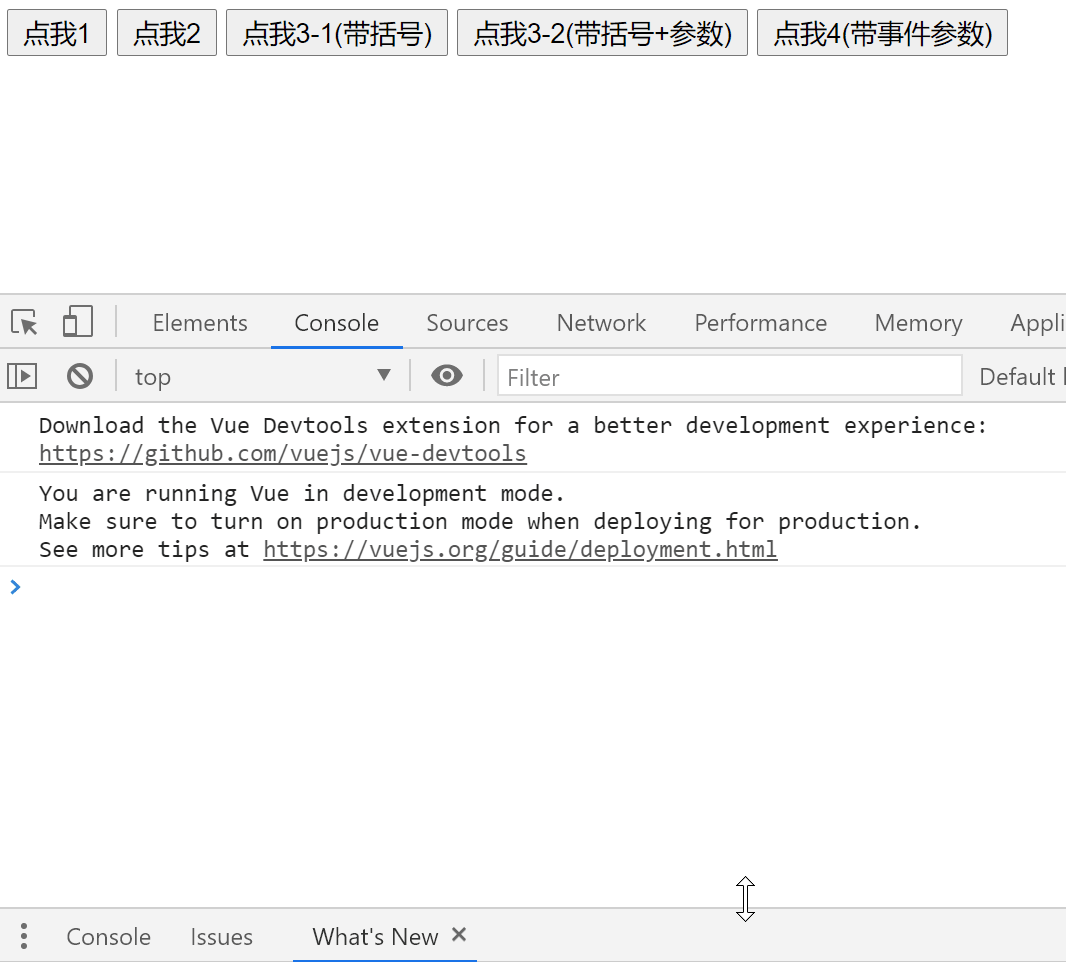This screenshot has height=962, width=1066.
Task: Click the console prompt chevron
Action: point(15,587)
